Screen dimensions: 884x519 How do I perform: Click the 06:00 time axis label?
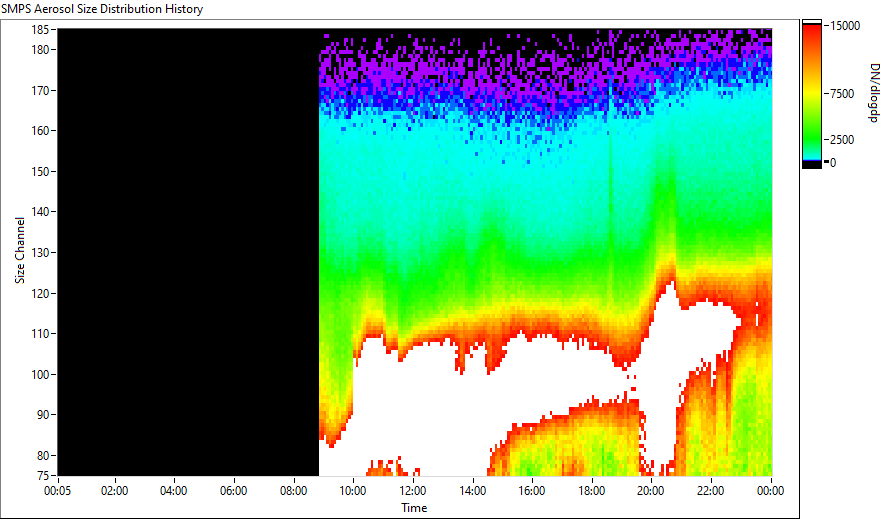233,491
